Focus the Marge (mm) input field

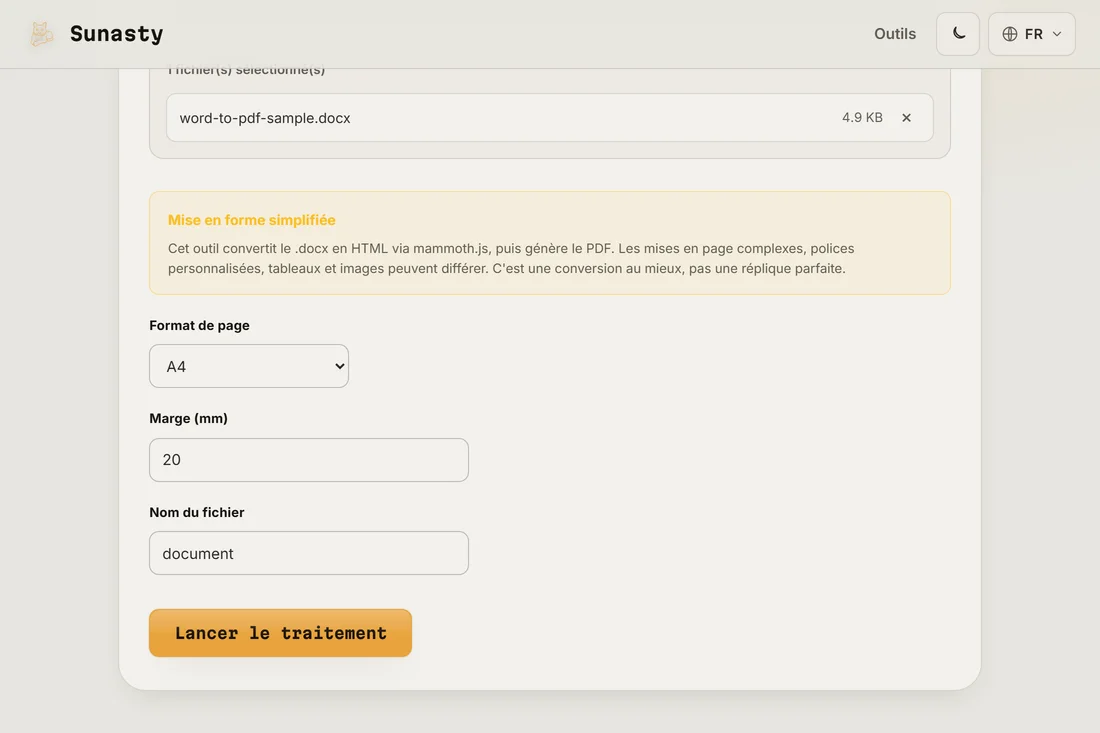pos(309,460)
